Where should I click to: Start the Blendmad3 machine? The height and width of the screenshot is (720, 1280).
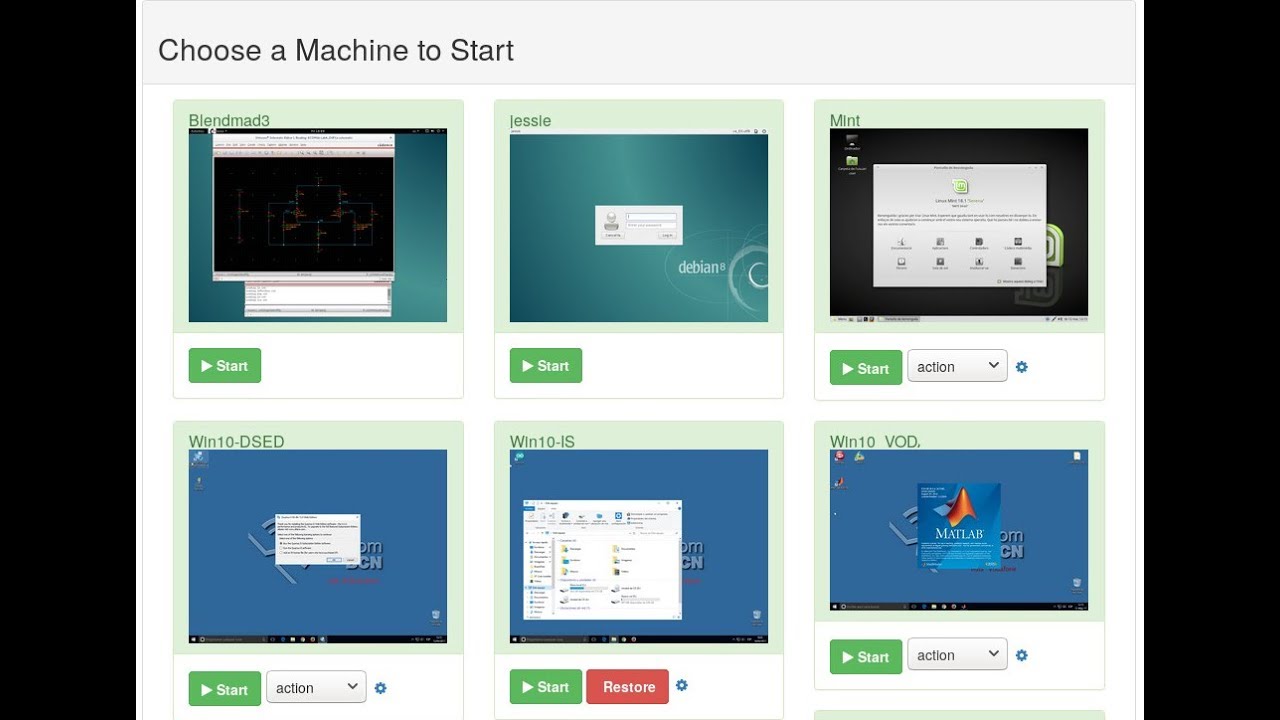[225, 366]
